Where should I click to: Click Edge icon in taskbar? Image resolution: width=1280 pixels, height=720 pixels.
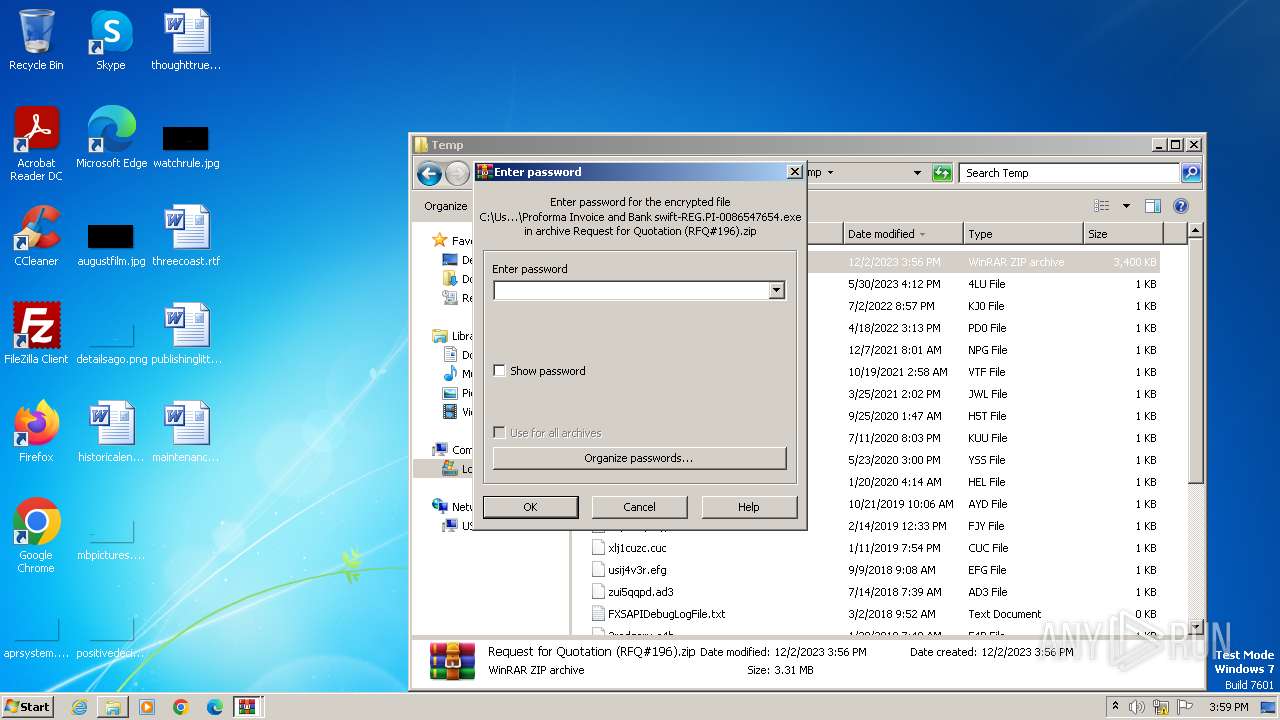[214, 707]
